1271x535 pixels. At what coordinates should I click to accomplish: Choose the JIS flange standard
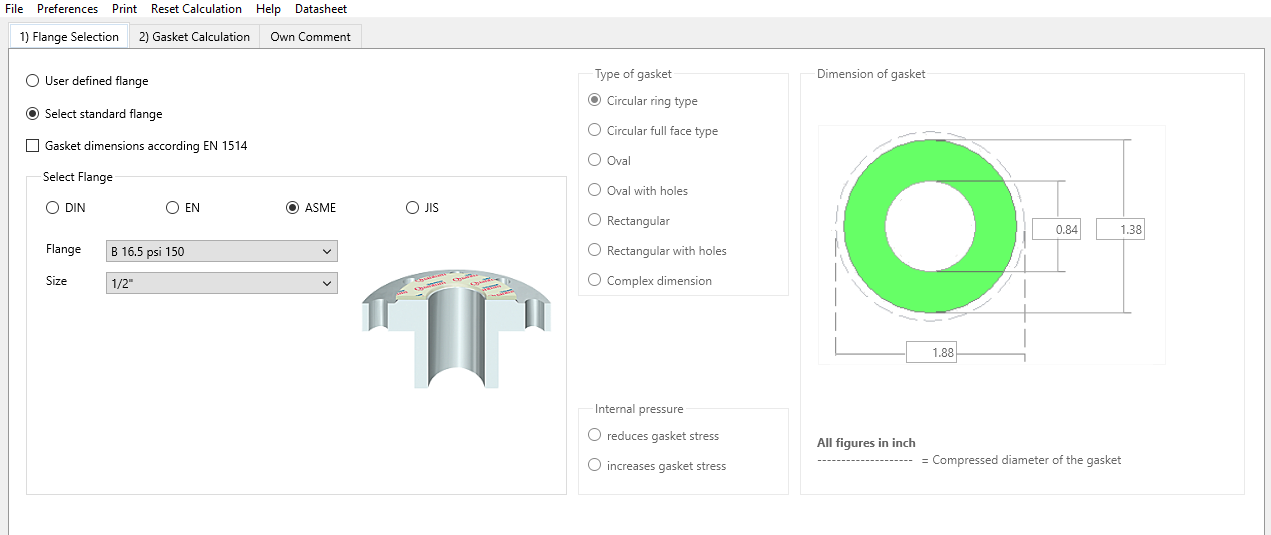(413, 208)
